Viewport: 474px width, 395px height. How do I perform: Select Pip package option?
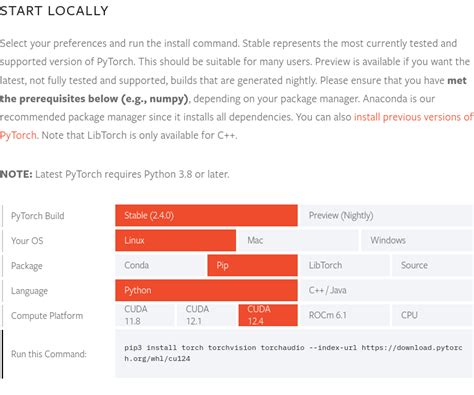(252, 265)
